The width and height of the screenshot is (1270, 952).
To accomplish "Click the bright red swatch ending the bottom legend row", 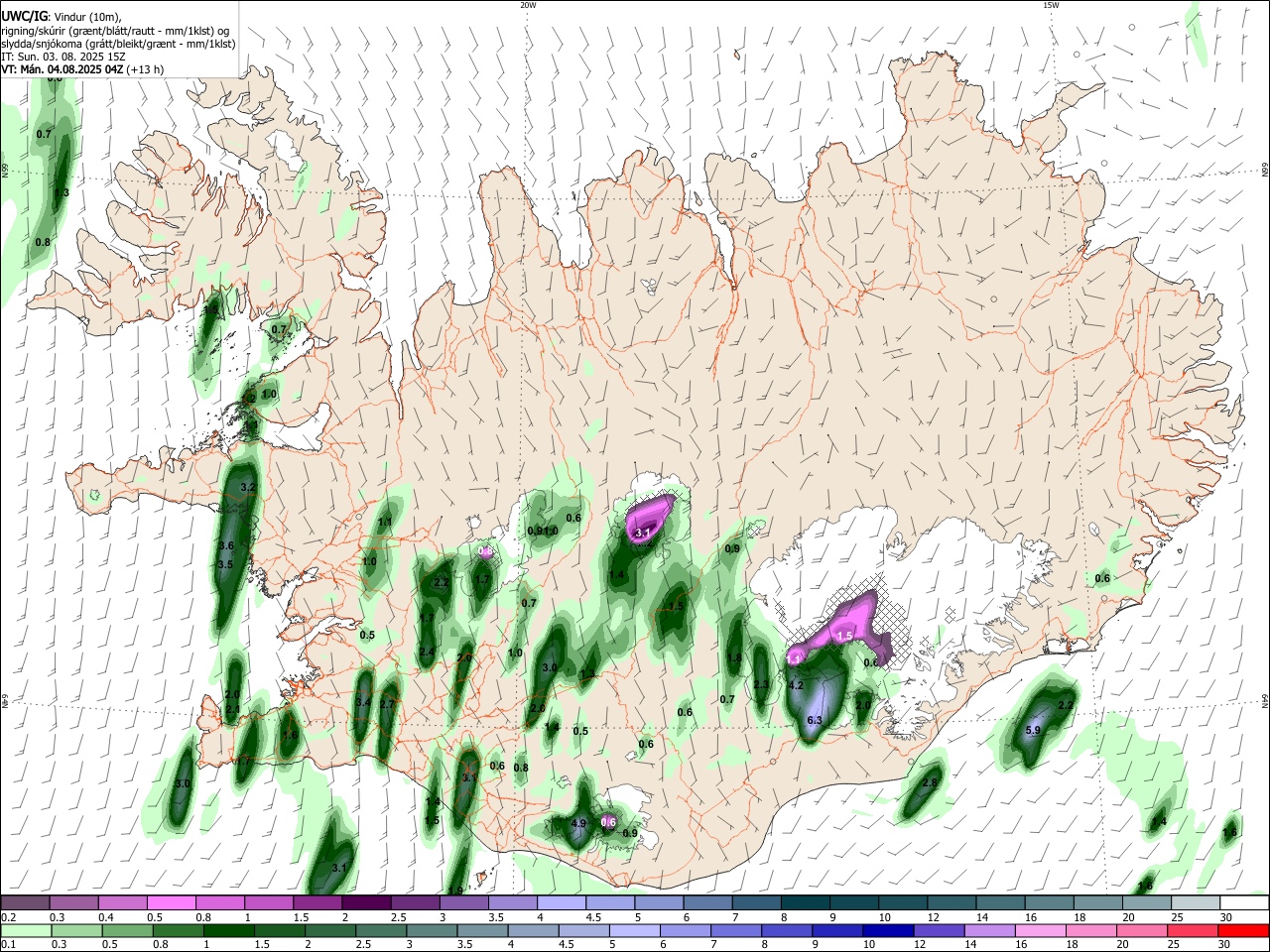I will point(1244,930).
